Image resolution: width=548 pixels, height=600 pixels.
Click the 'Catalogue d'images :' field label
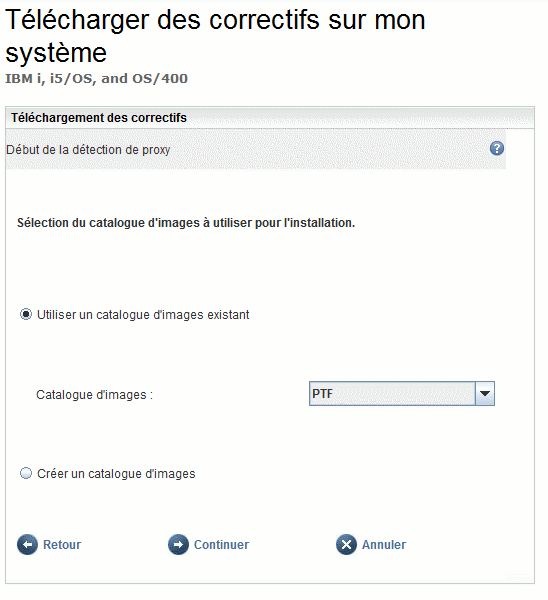95,395
